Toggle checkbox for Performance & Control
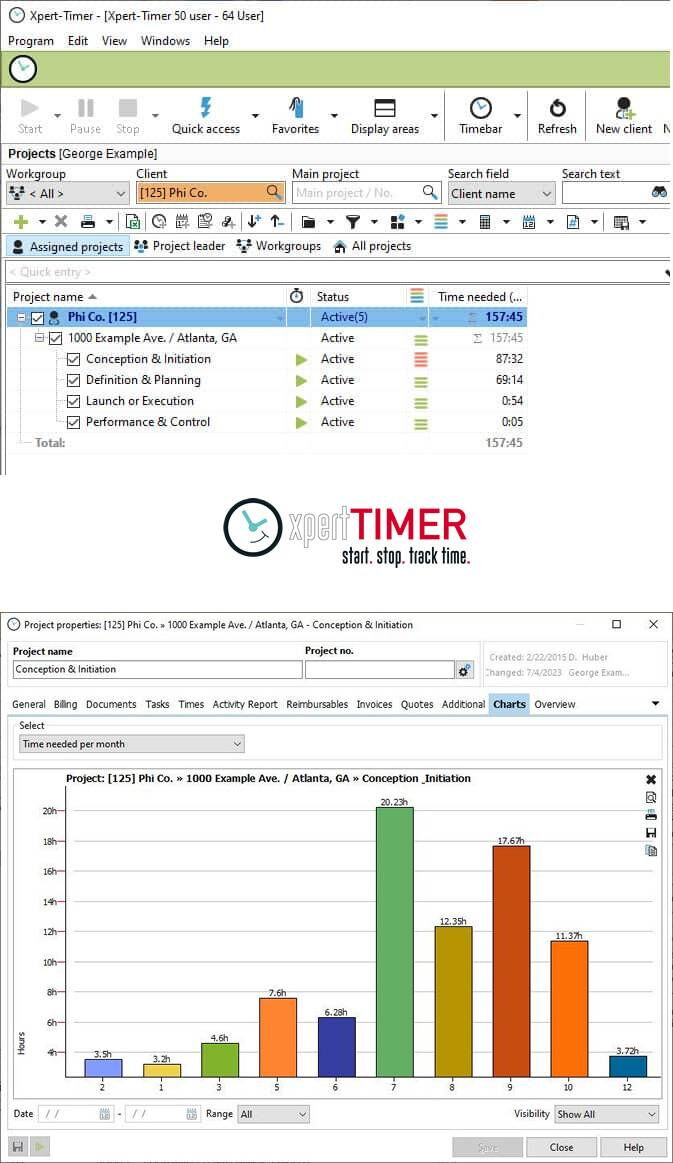 (x=73, y=422)
